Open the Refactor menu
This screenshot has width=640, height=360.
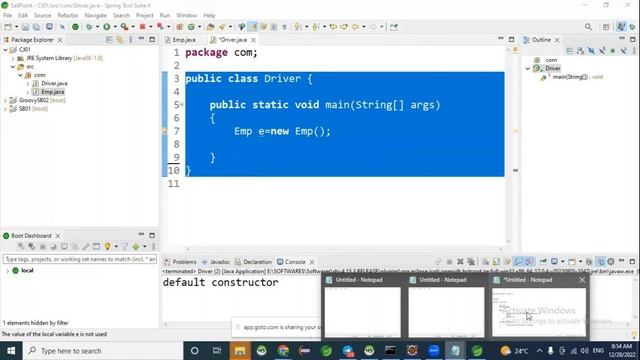coord(68,15)
